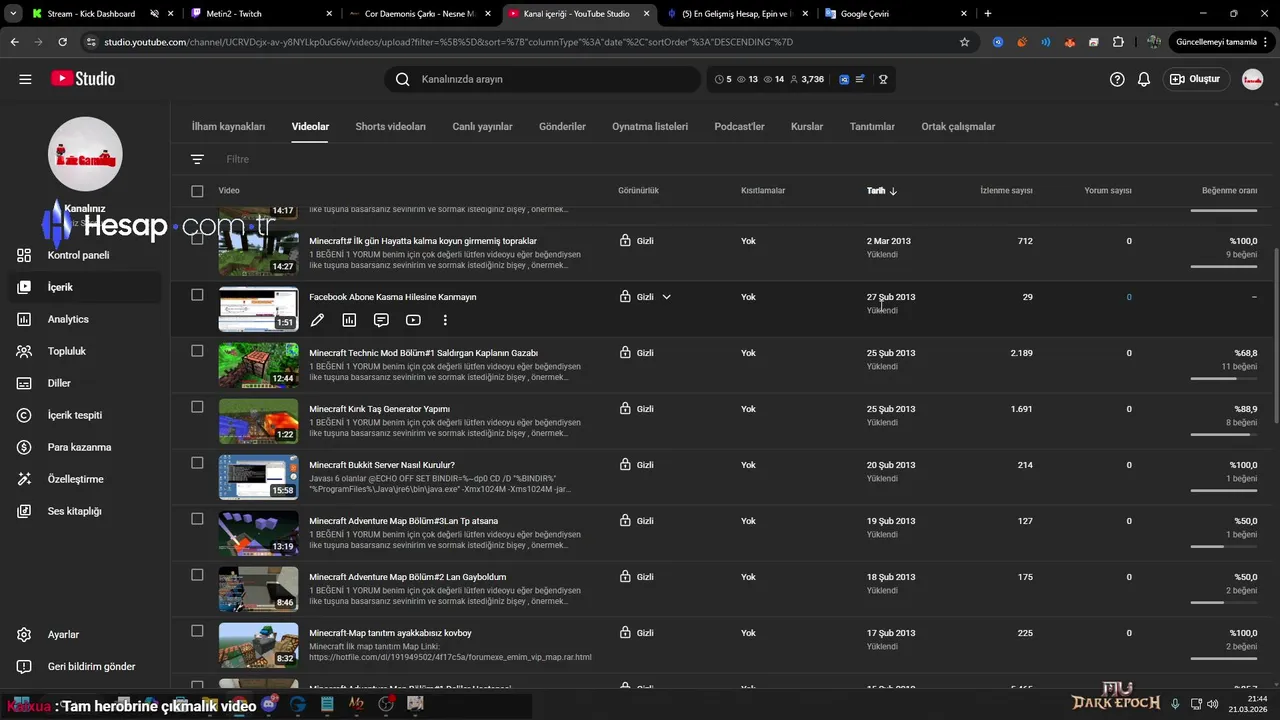Check the Bukkit Server video checkbox
Image resolution: width=1280 pixels, height=720 pixels.
click(x=197, y=463)
